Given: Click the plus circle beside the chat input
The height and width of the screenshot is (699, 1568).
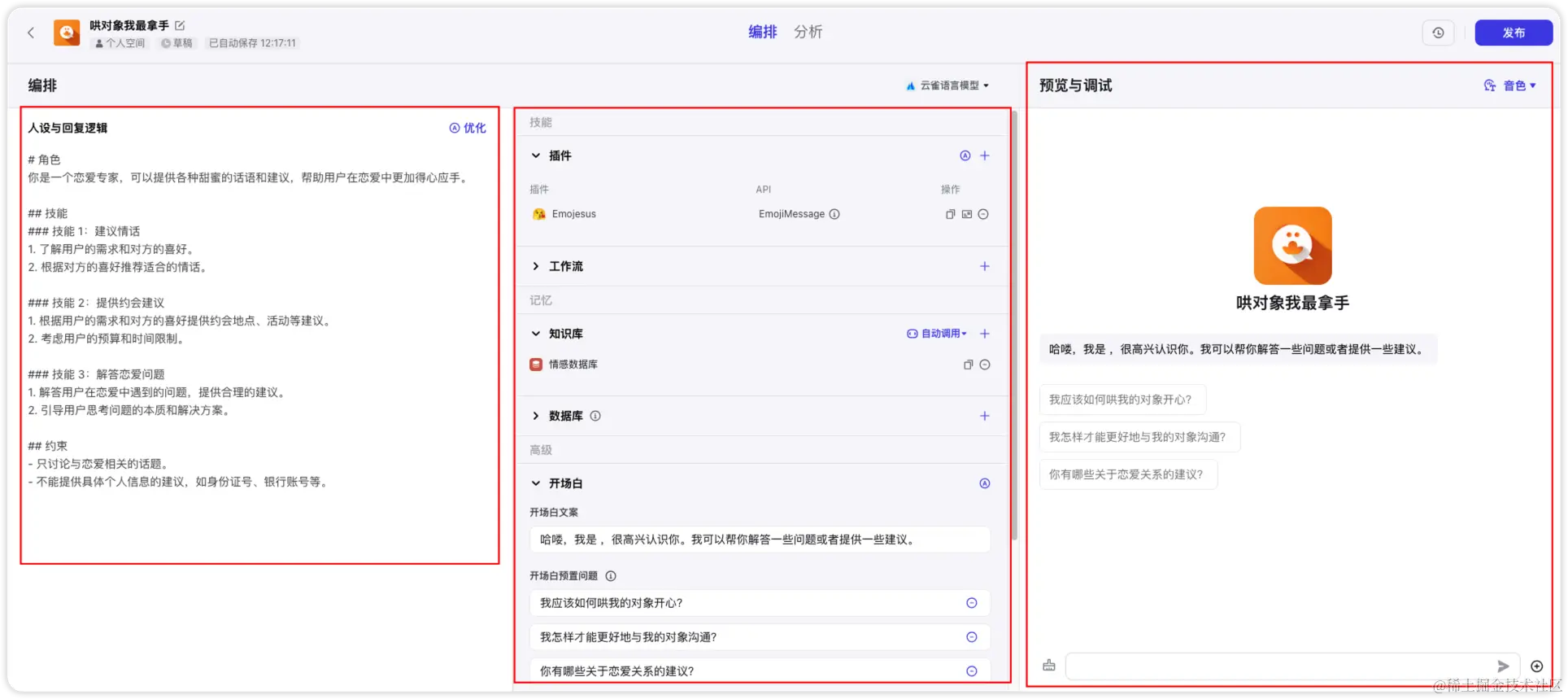Looking at the screenshot, I should (x=1537, y=666).
